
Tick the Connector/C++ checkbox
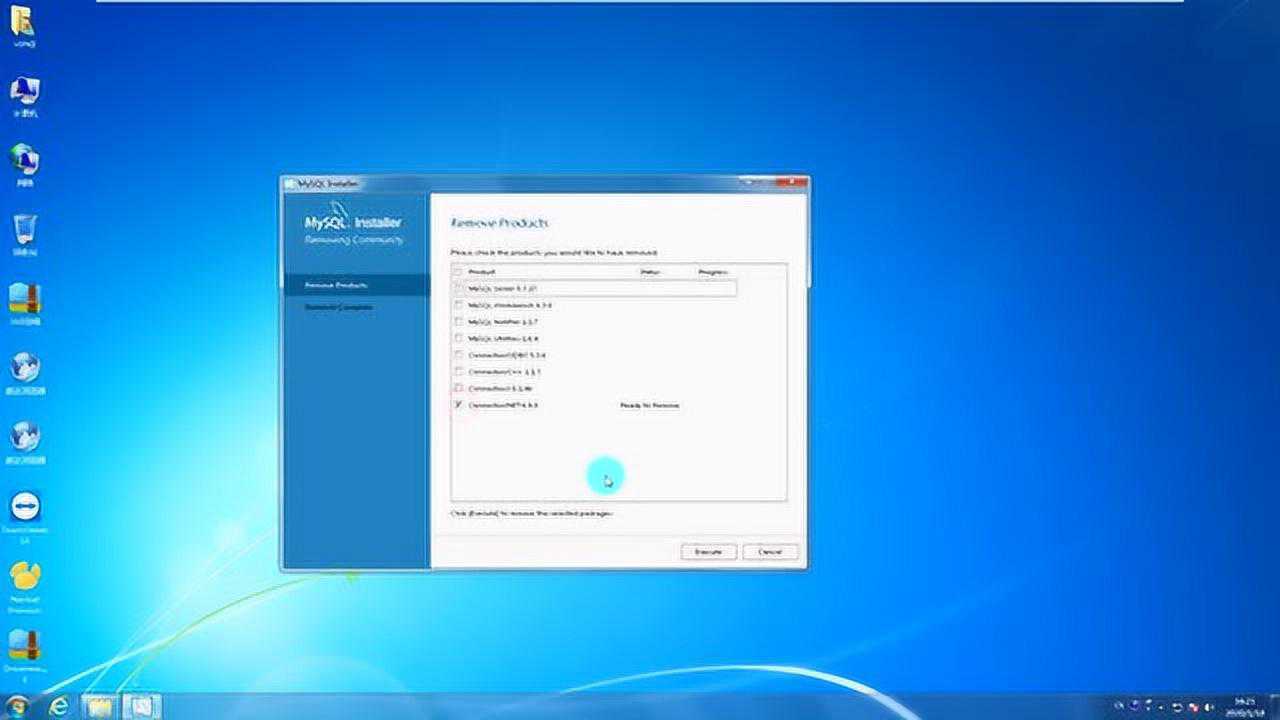point(458,371)
